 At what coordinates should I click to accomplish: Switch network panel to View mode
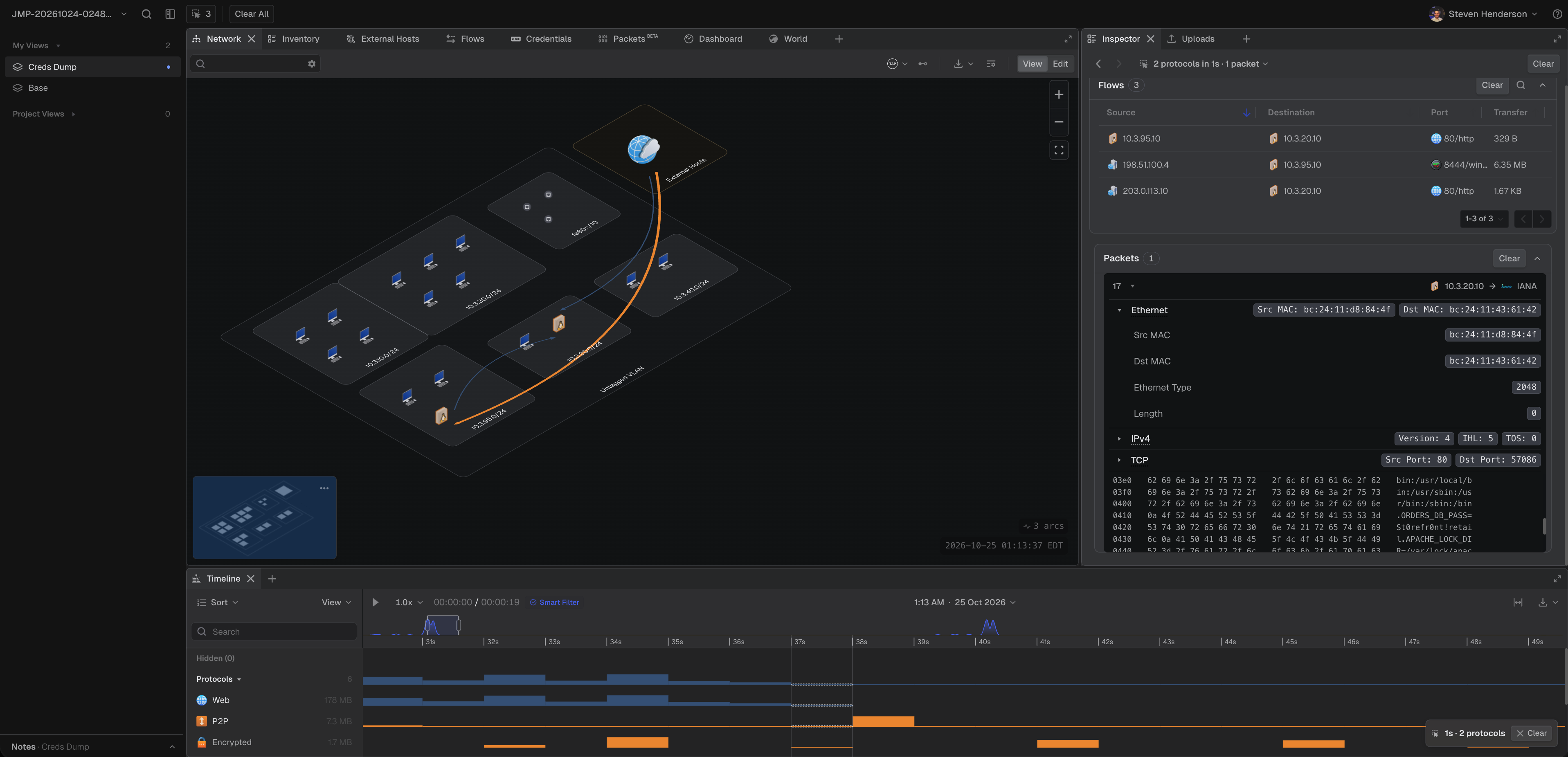tap(1033, 64)
